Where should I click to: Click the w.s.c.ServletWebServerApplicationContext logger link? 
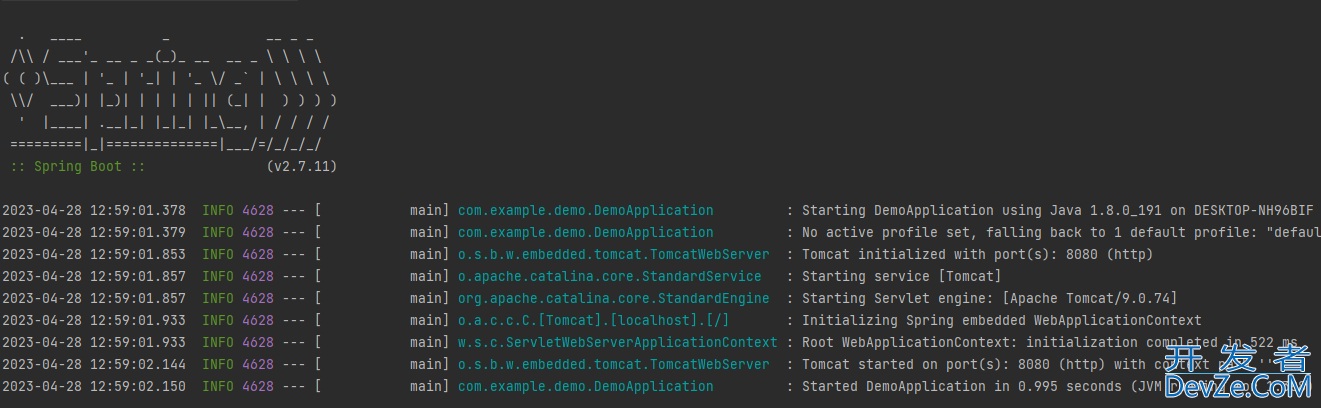click(617, 342)
